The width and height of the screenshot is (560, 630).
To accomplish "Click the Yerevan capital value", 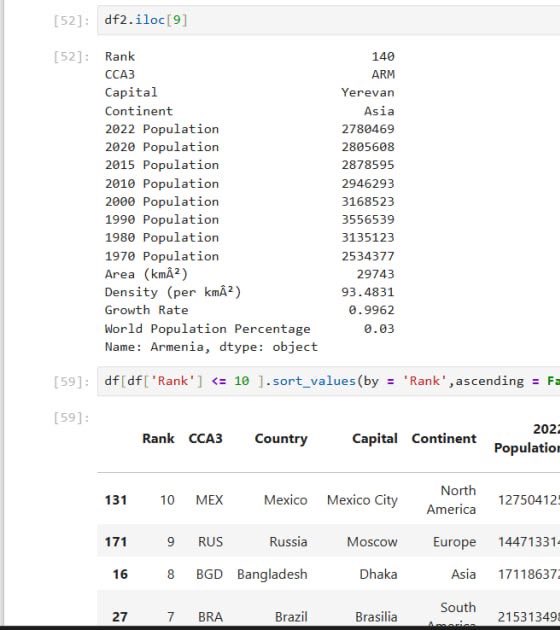I will tap(368, 92).
